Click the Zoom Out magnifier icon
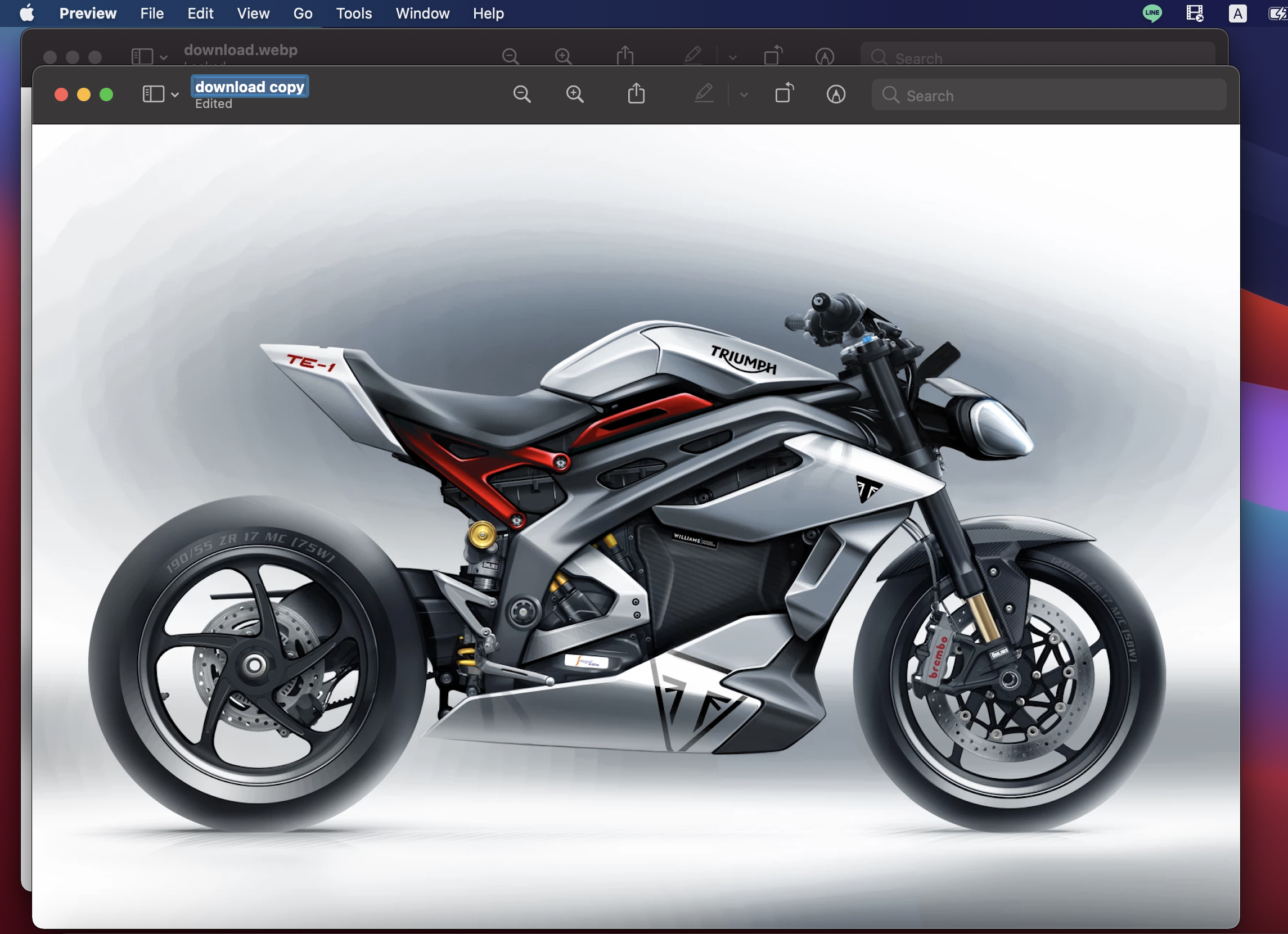This screenshot has width=1288, height=934. 521,94
